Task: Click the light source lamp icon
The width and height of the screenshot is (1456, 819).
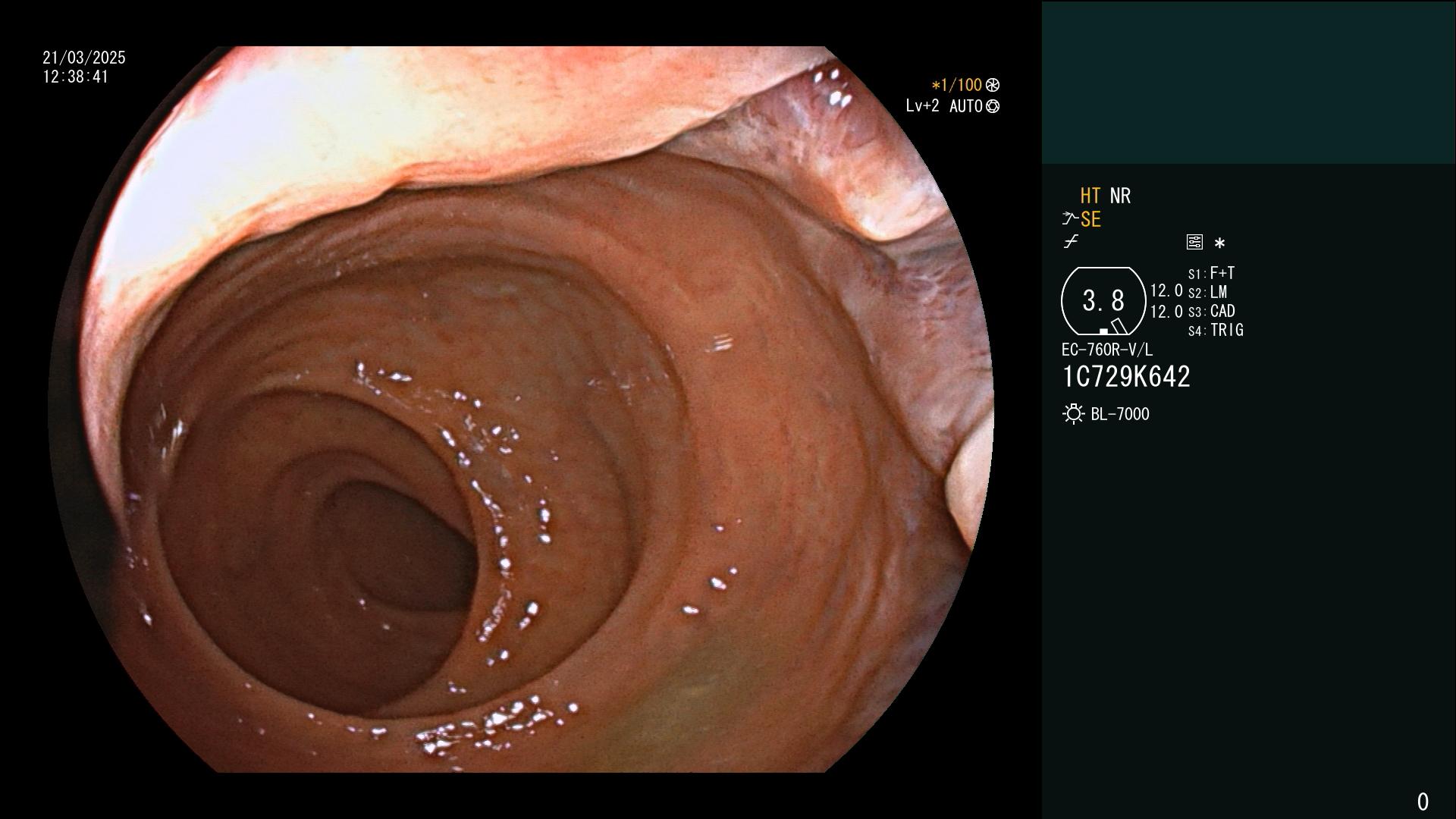Action: point(1074,414)
